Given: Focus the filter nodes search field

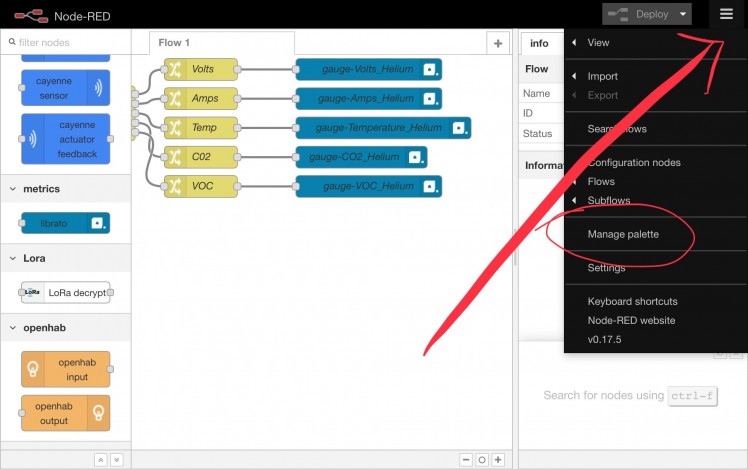Looking at the screenshot, I should [67, 42].
